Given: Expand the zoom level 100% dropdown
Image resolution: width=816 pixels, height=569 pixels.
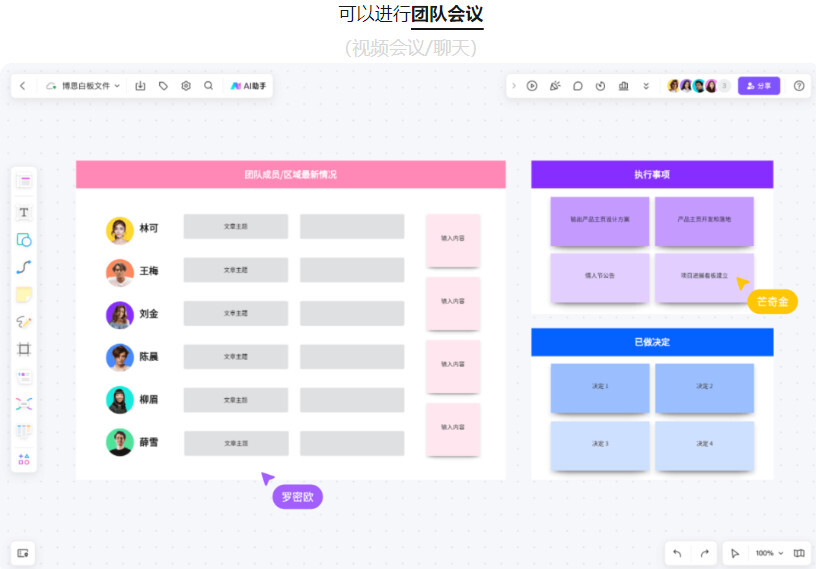Looking at the screenshot, I should click(769, 553).
